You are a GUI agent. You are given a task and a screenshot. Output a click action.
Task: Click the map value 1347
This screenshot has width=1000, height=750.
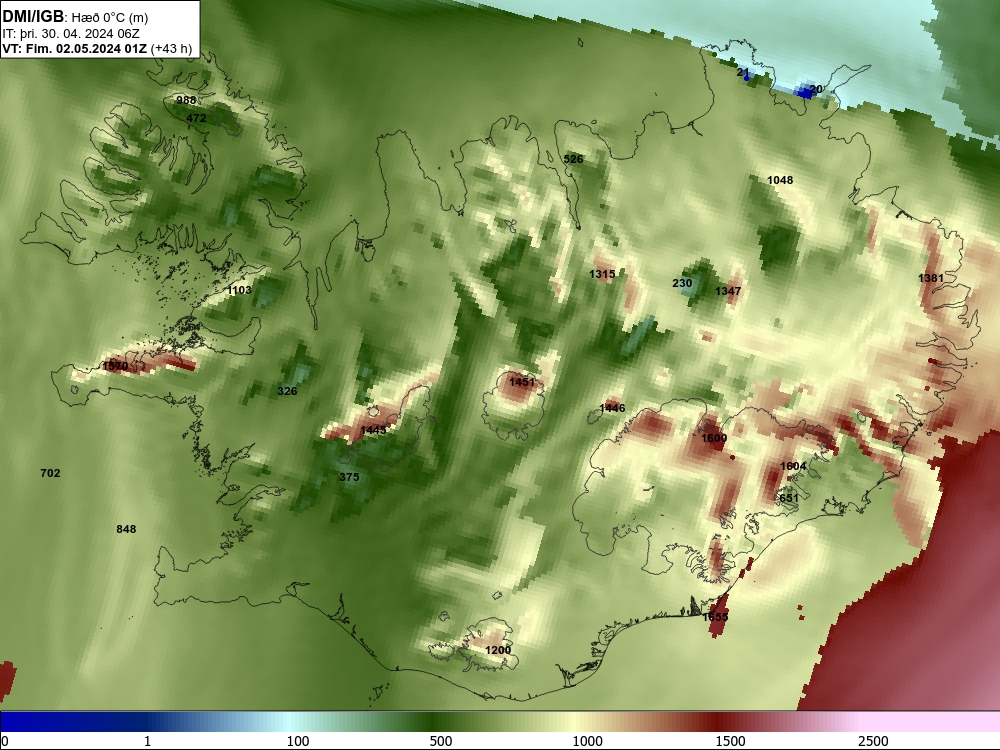pyautogui.click(x=728, y=291)
